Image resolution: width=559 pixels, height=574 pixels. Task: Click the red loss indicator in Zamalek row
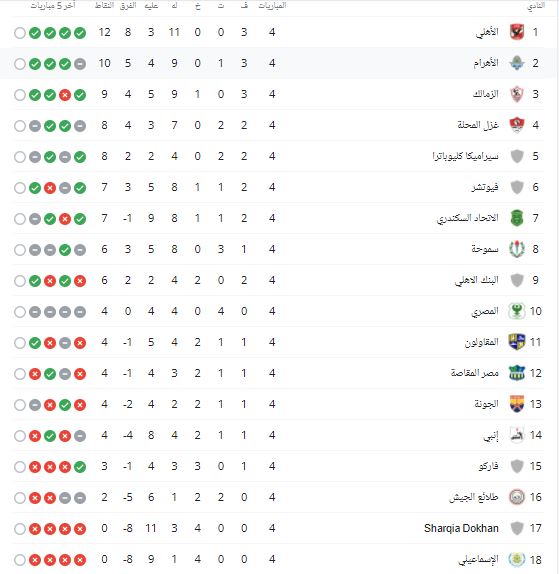point(65,95)
